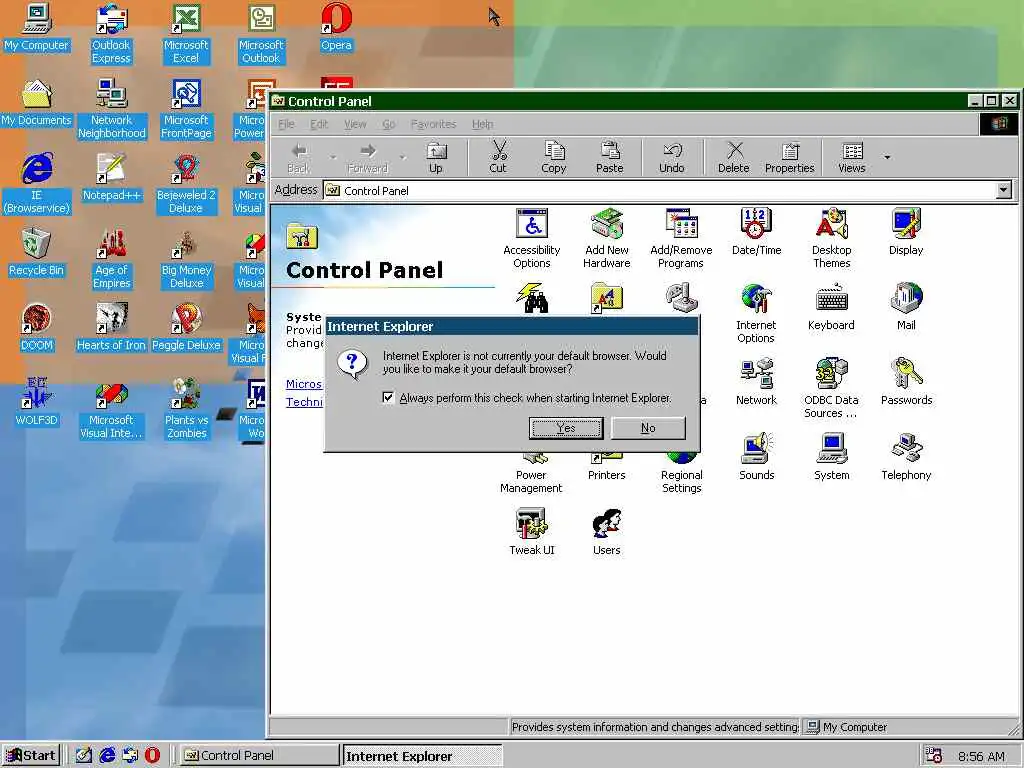Image resolution: width=1024 pixels, height=768 pixels.
Task: Open the Edit menu
Action: 319,124
